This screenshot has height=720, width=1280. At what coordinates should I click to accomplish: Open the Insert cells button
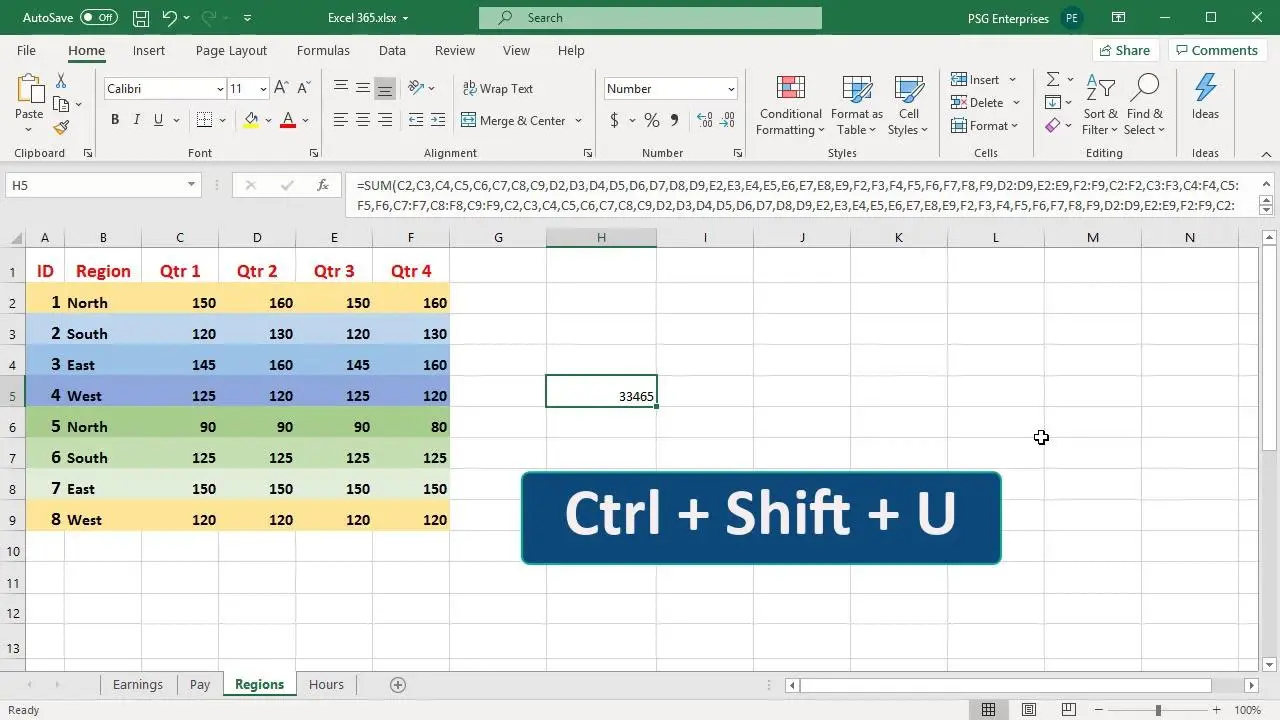(983, 79)
